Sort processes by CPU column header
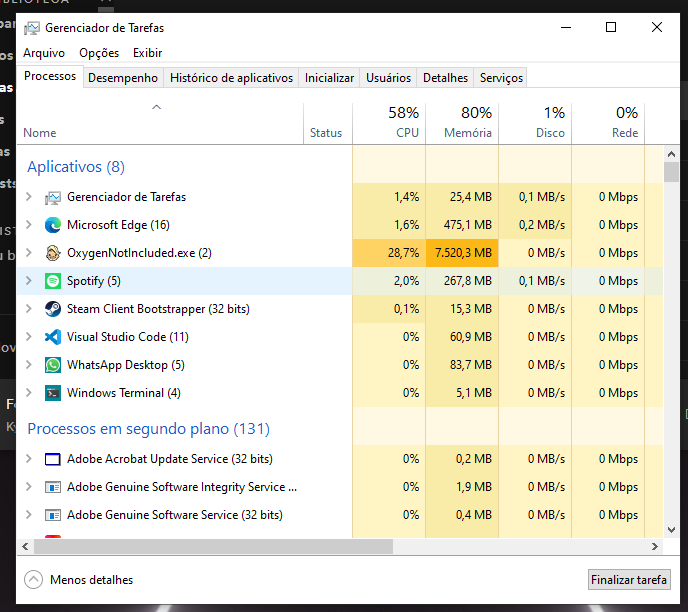 click(x=389, y=123)
